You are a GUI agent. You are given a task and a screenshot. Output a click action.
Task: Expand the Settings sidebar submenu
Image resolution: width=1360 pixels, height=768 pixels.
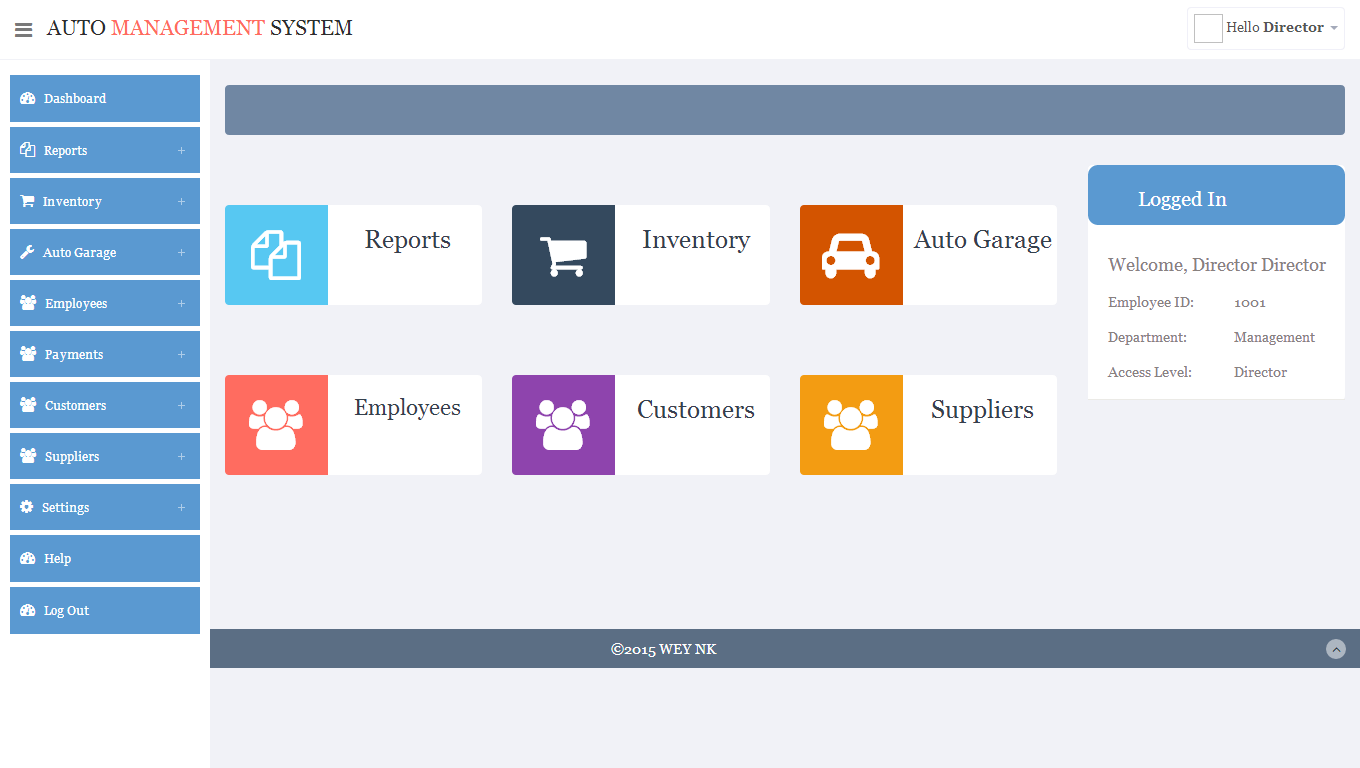point(181,507)
